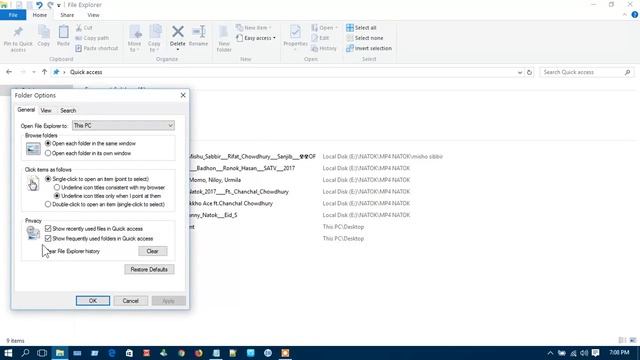Screen dimensions: 640x360
Task: Click Restore Defaults button
Action: pos(149,269)
